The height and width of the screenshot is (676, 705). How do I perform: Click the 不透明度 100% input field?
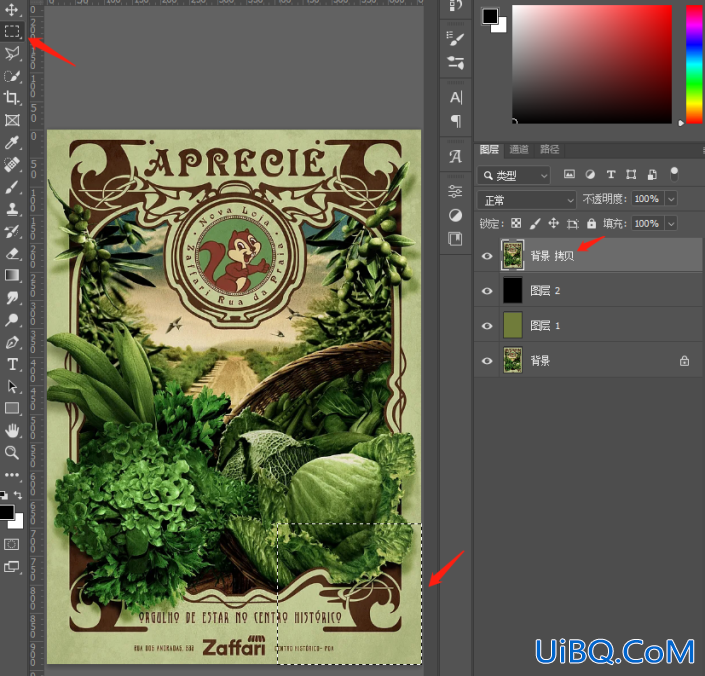pos(647,199)
